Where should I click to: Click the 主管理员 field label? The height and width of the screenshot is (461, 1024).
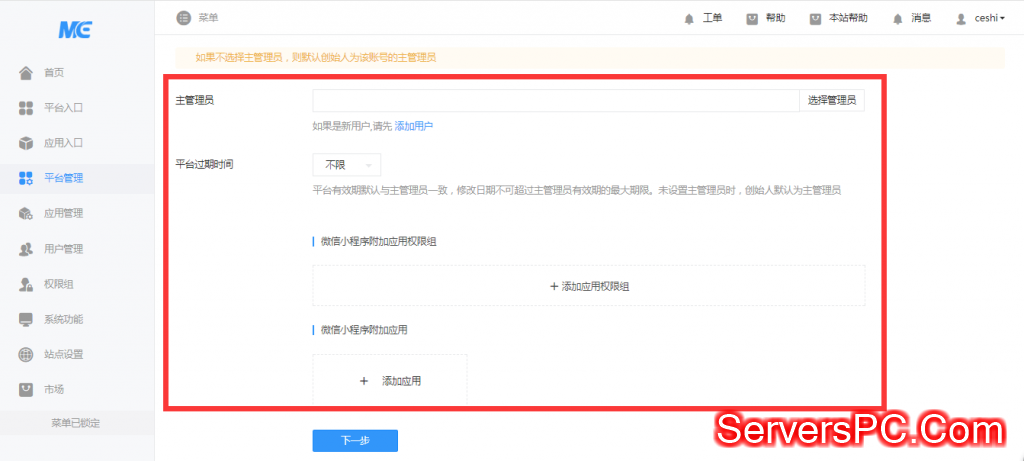pyautogui.click(x=195, y=101)
